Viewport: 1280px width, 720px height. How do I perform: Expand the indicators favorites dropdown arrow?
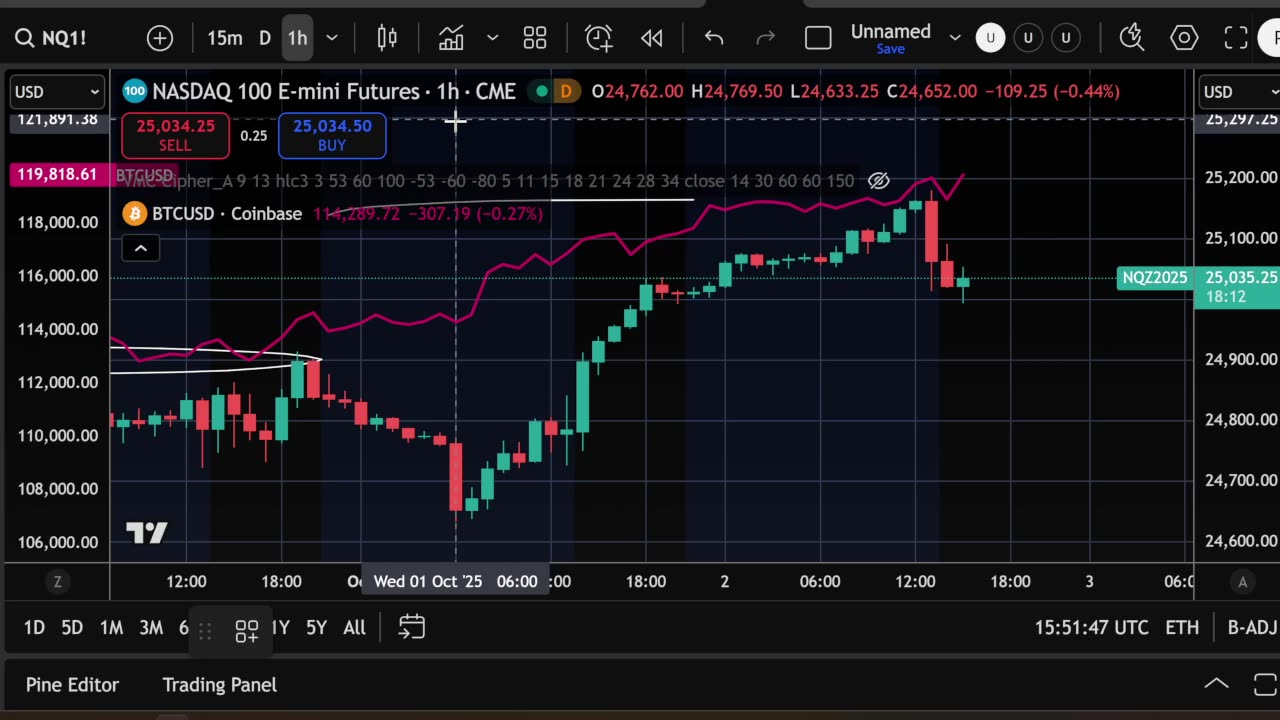[x=492, y=38]
